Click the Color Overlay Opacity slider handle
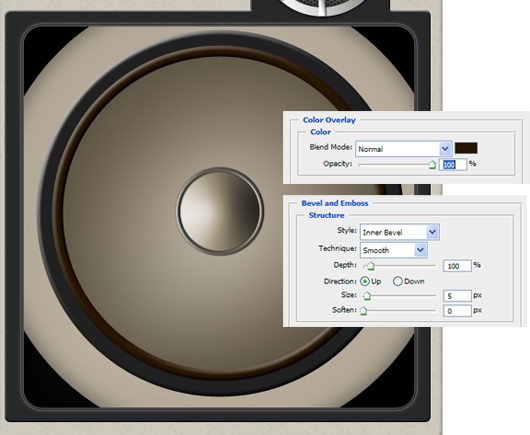The height and width of the screenshot is (435, 530). (432, 165)
